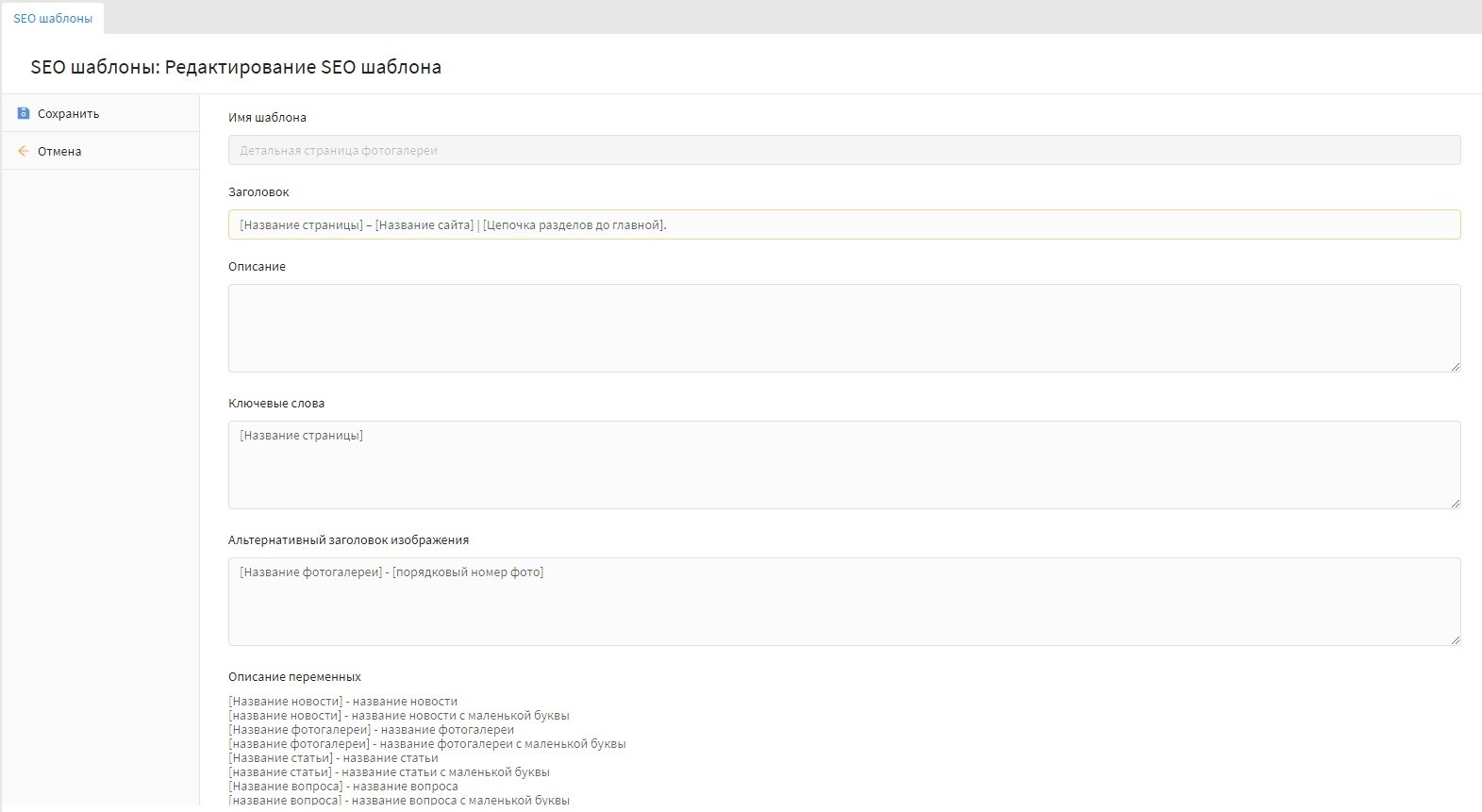The width and height of the screenshot is (1482, 812).
Task: Click the Альтернативный заголовок изображения label
Action: tap(348, 540)
